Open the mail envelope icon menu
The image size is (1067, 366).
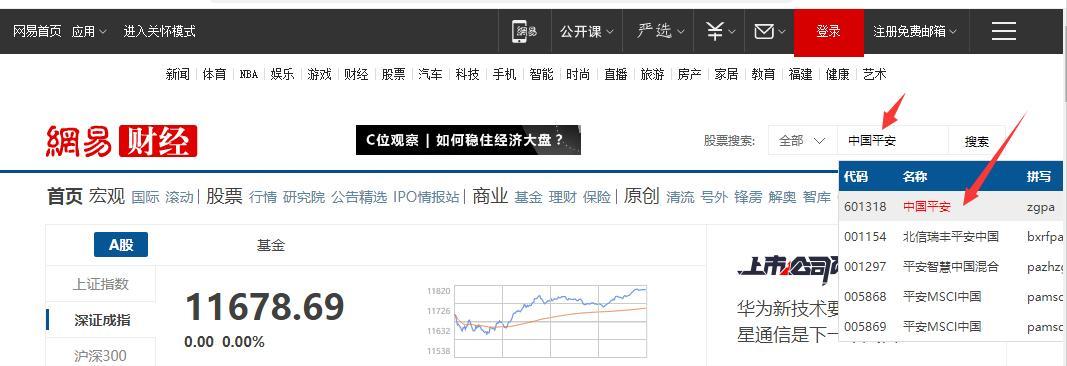click(x=770, y=31)
